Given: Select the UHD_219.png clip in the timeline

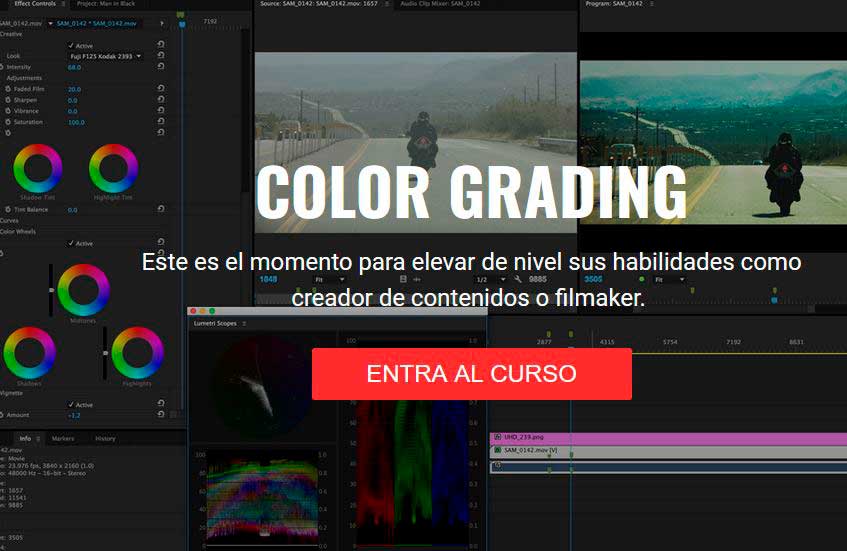Looking at the screenshot, I should pyautogui.click(x=668, y=438).
